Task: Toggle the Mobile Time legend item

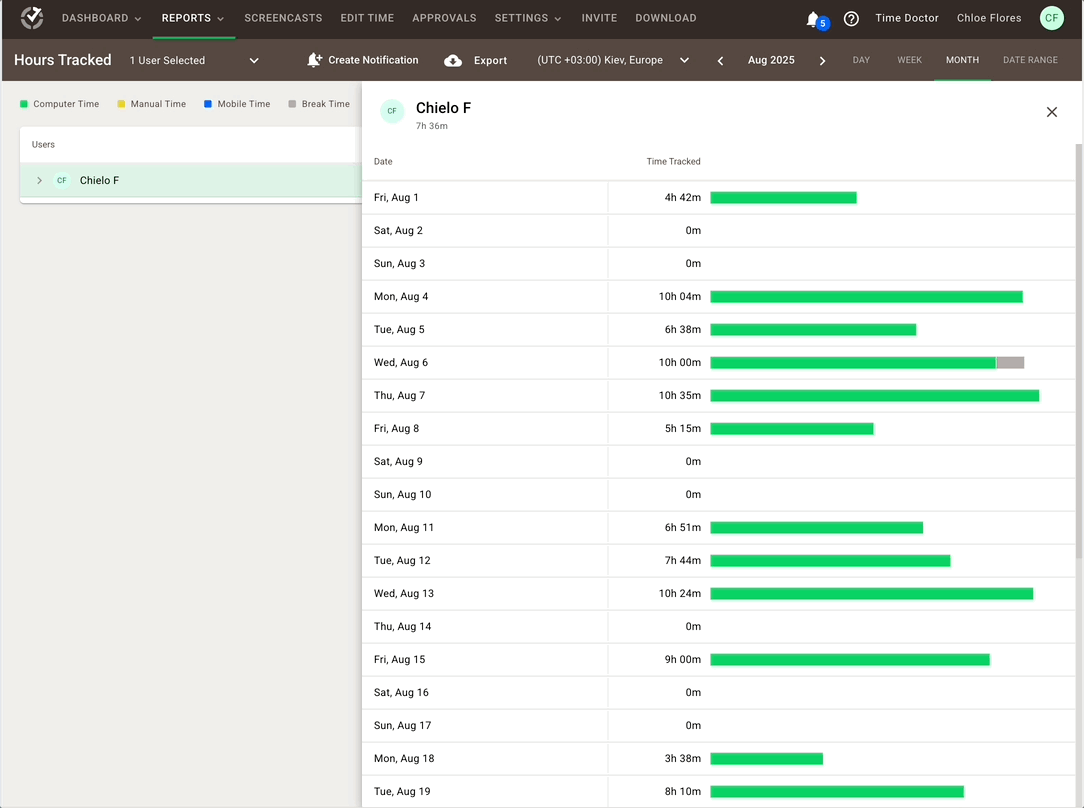Action: [x=237, y=104]
